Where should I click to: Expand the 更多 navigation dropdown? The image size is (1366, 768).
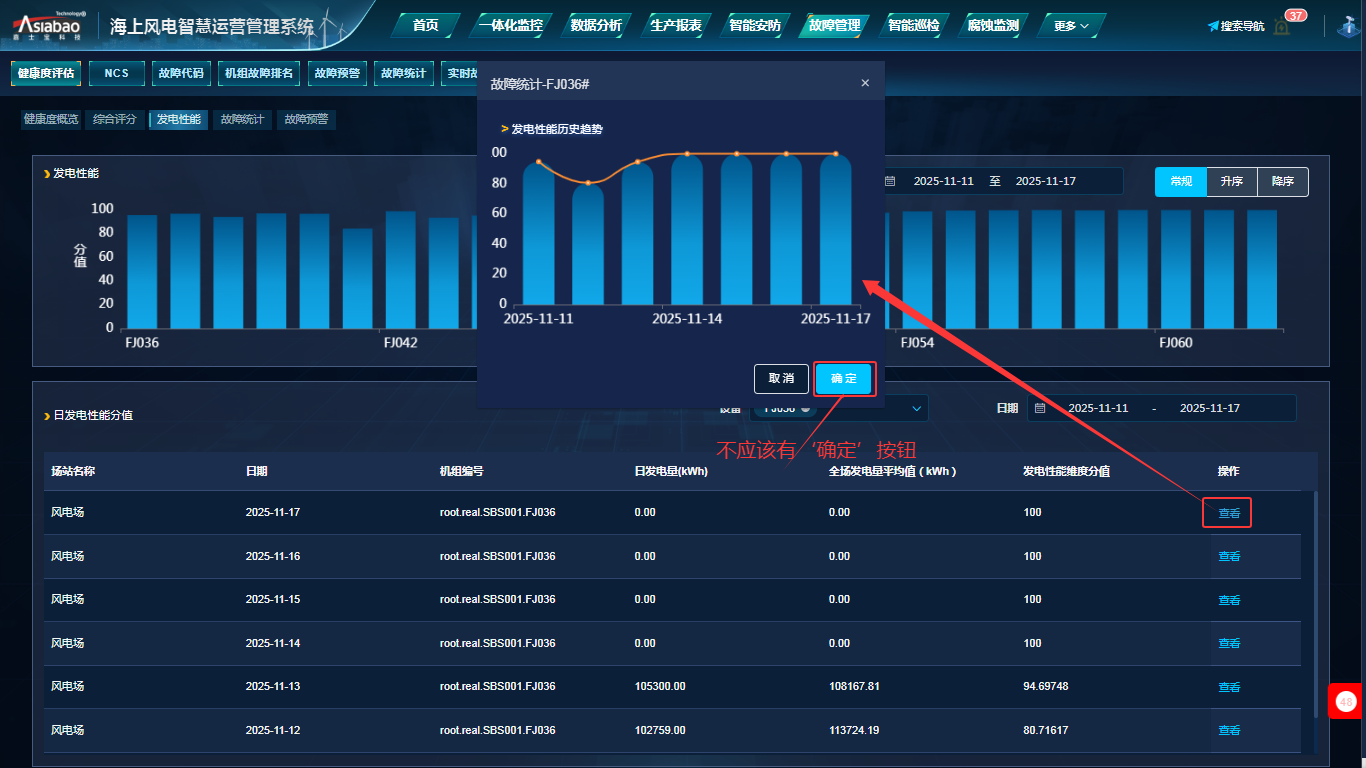[x=1071, y=25]
